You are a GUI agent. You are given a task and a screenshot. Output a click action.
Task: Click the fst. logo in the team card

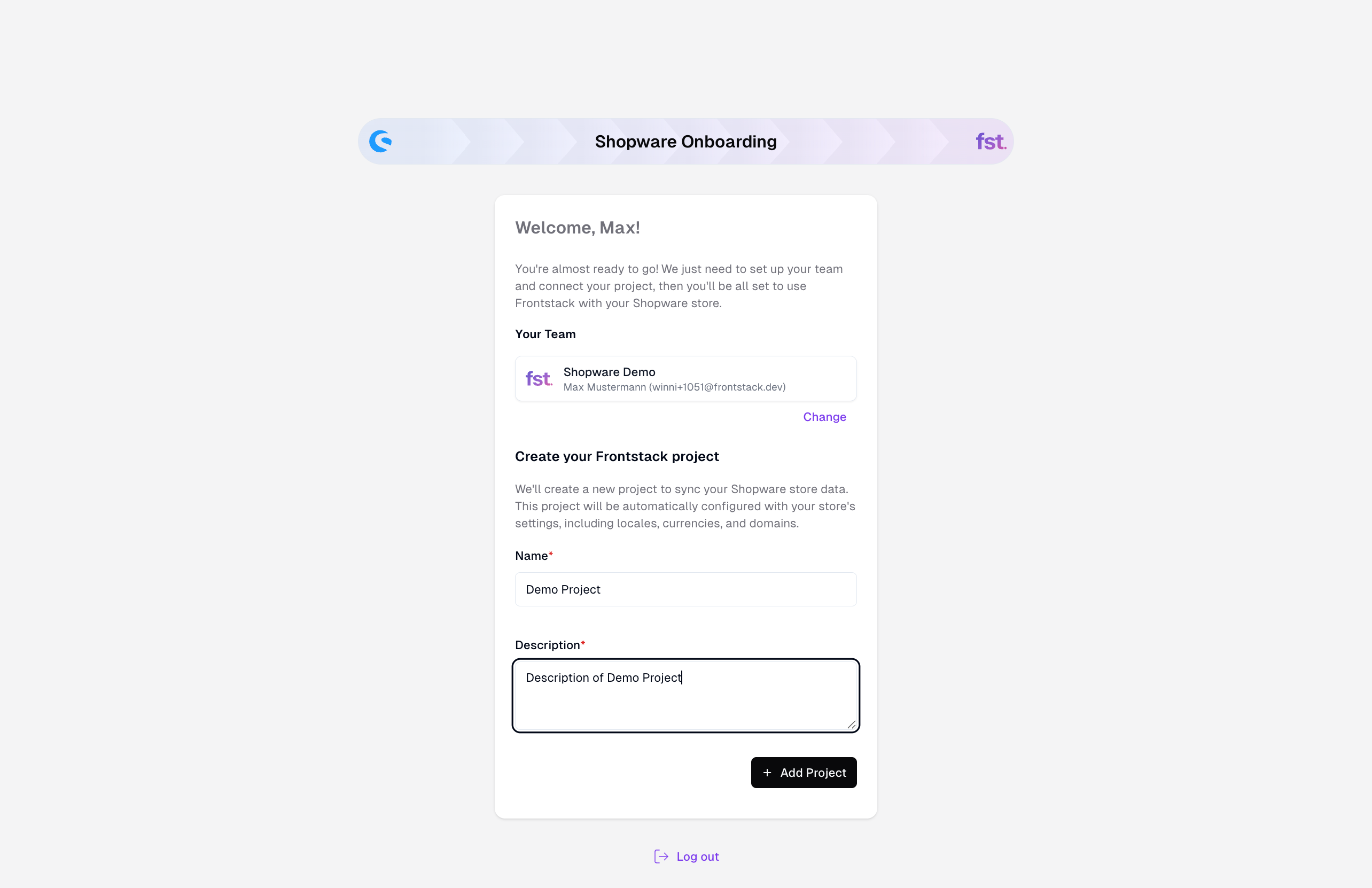(539, 379)
